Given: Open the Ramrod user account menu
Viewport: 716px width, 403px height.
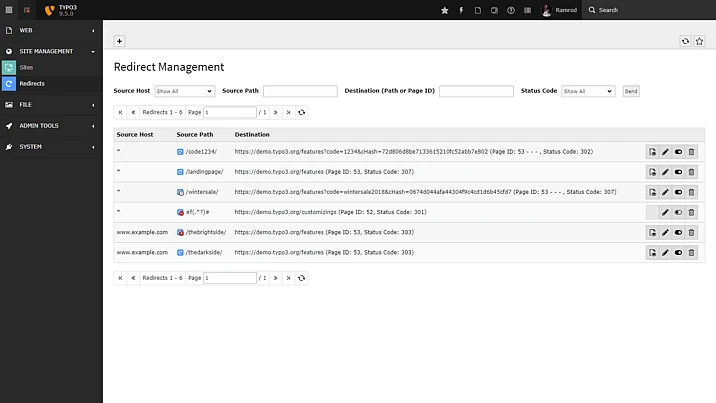Looking at the screenshot, I should pyautogui.click(x=560, y=10).
